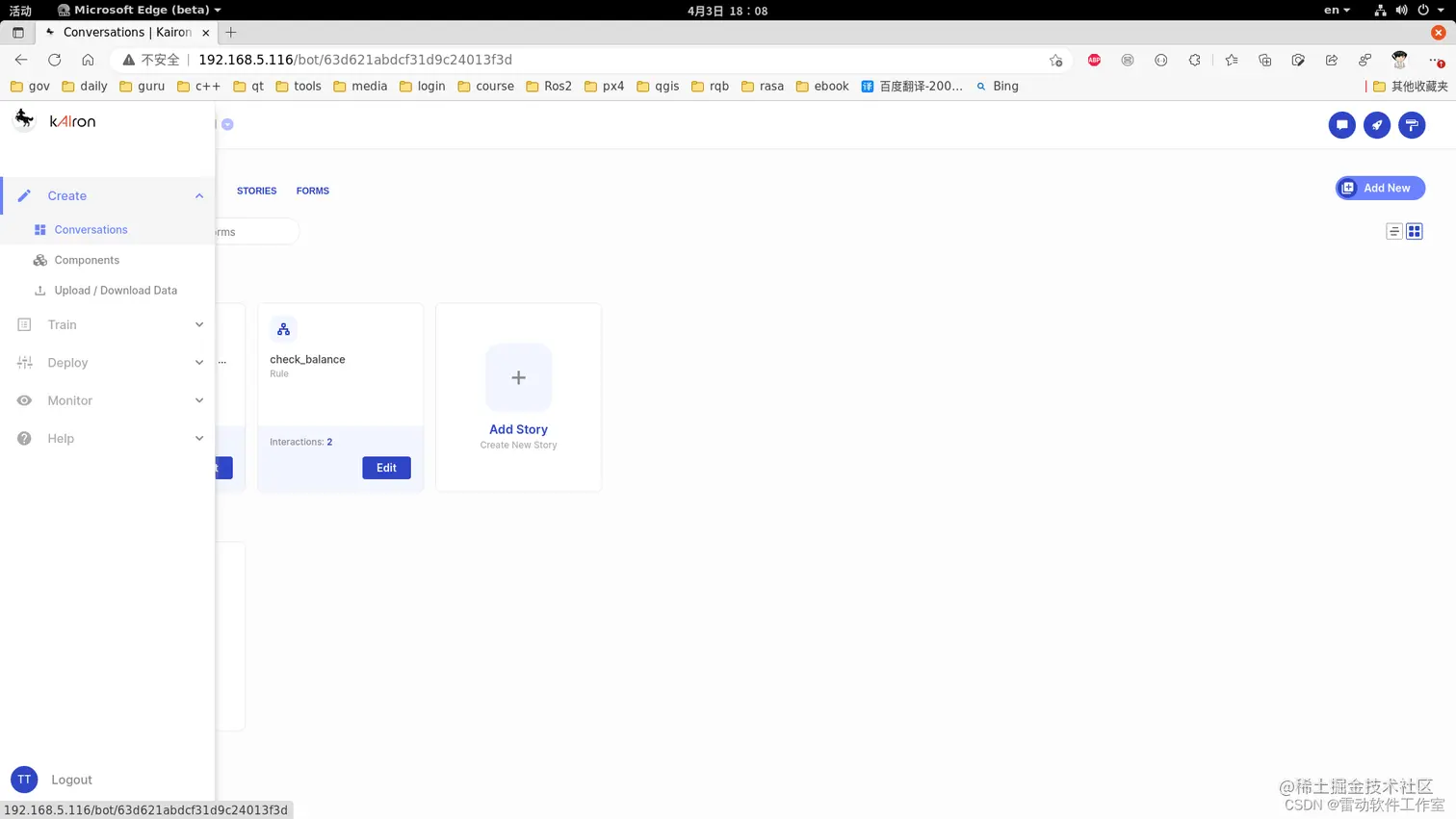The height and width of the screenshot is (819, 1456).
Task: Select the Conversations | Kairon browser tab
Action: click(x=127, y=32)
